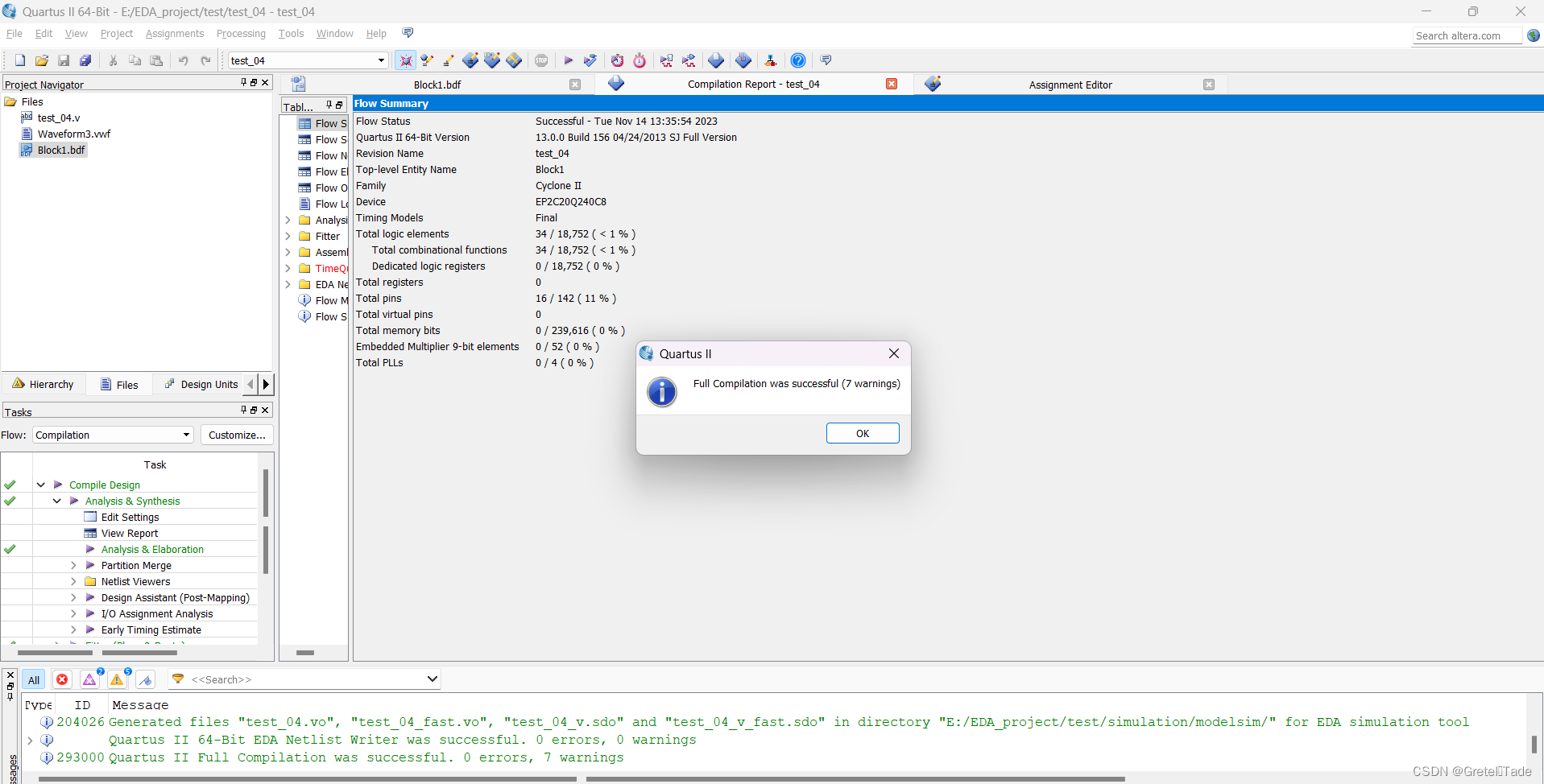Close the Block1.bdf tab
Screen dimensions: 1544x784
(x=575, y=85)
